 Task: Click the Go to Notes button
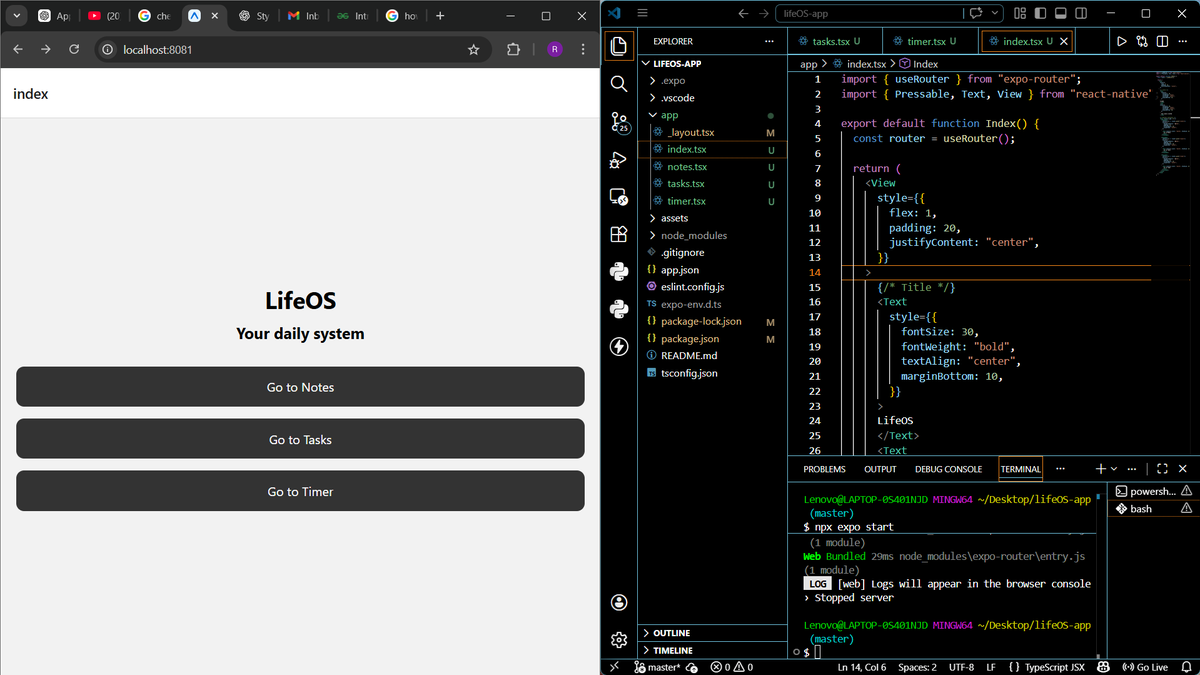coord(300,387)
